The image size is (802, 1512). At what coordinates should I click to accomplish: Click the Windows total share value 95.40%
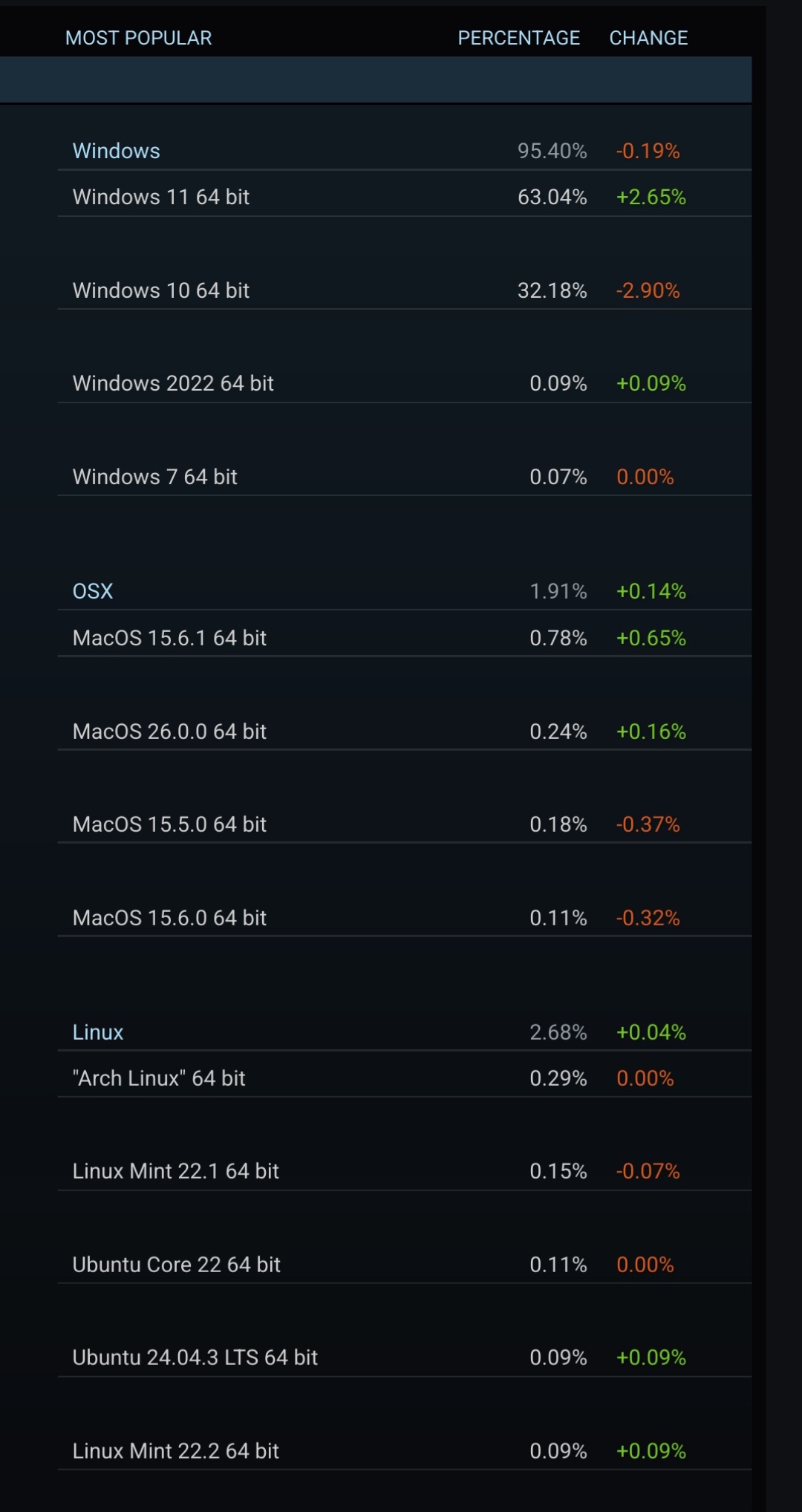coord(552,151)
